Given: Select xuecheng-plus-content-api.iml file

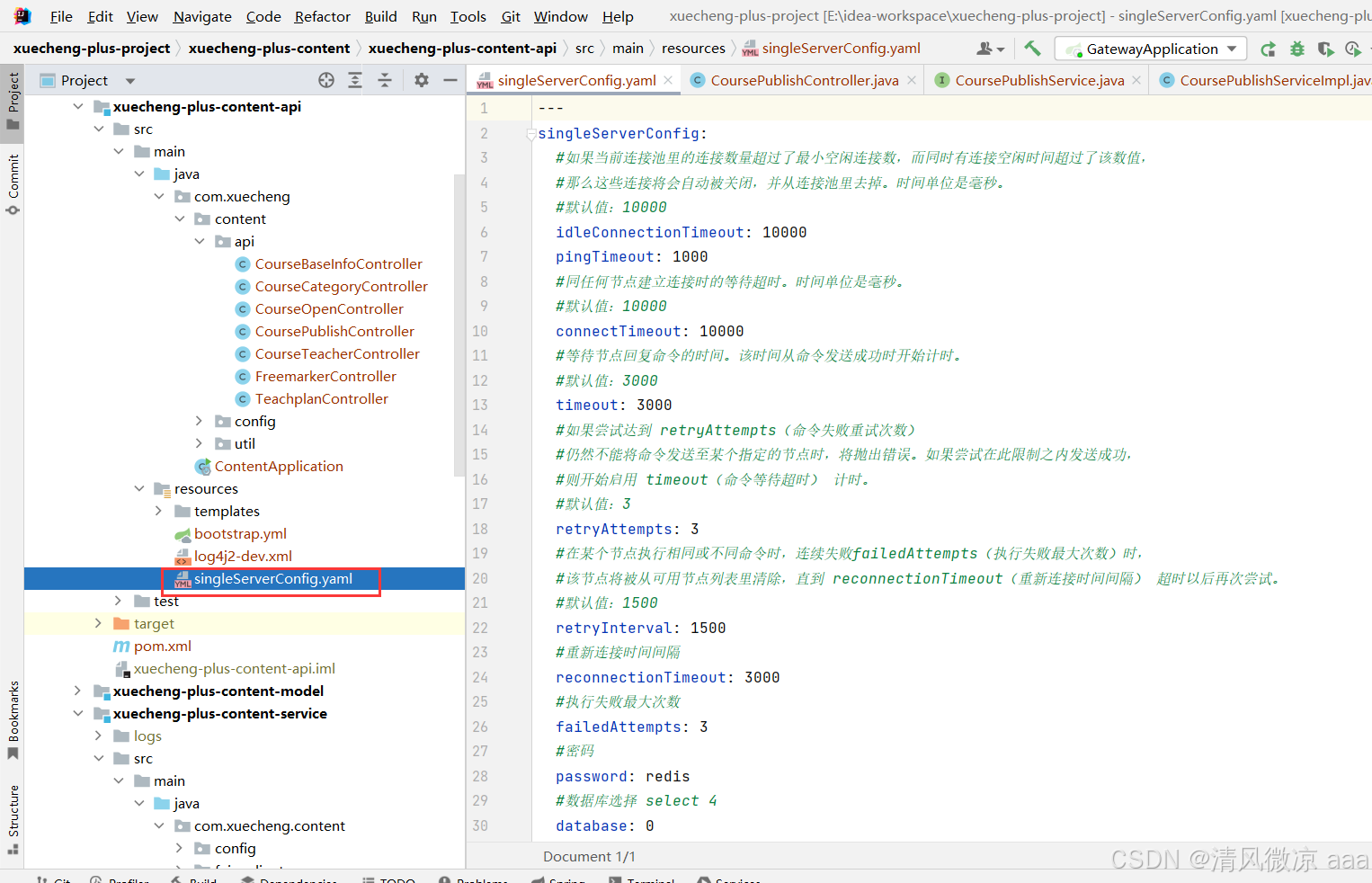Looking at the screenshot, I should 234,668.
